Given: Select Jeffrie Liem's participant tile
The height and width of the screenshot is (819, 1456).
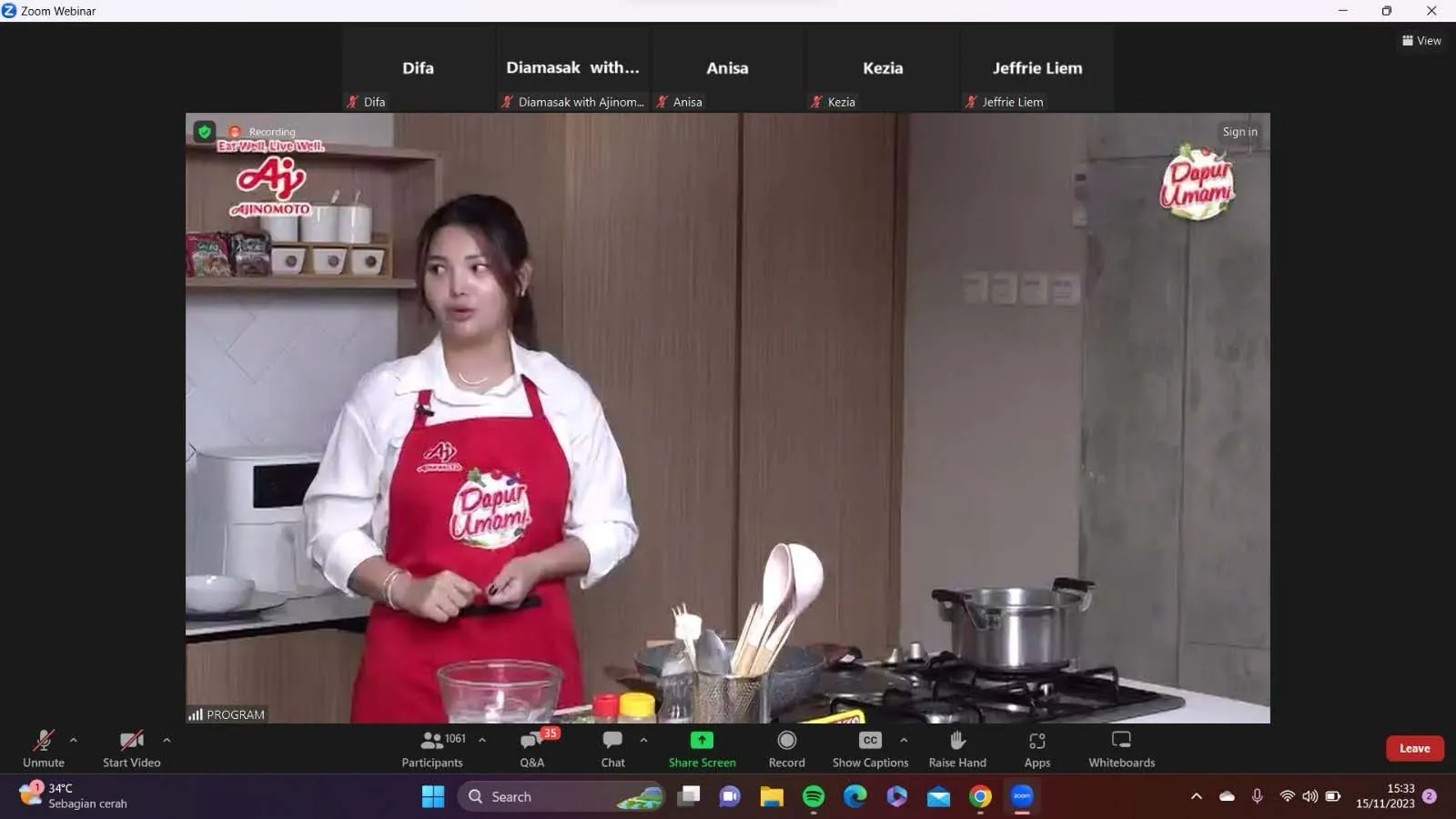Looking at the screenshot, I should click(x=1037, y=69).
